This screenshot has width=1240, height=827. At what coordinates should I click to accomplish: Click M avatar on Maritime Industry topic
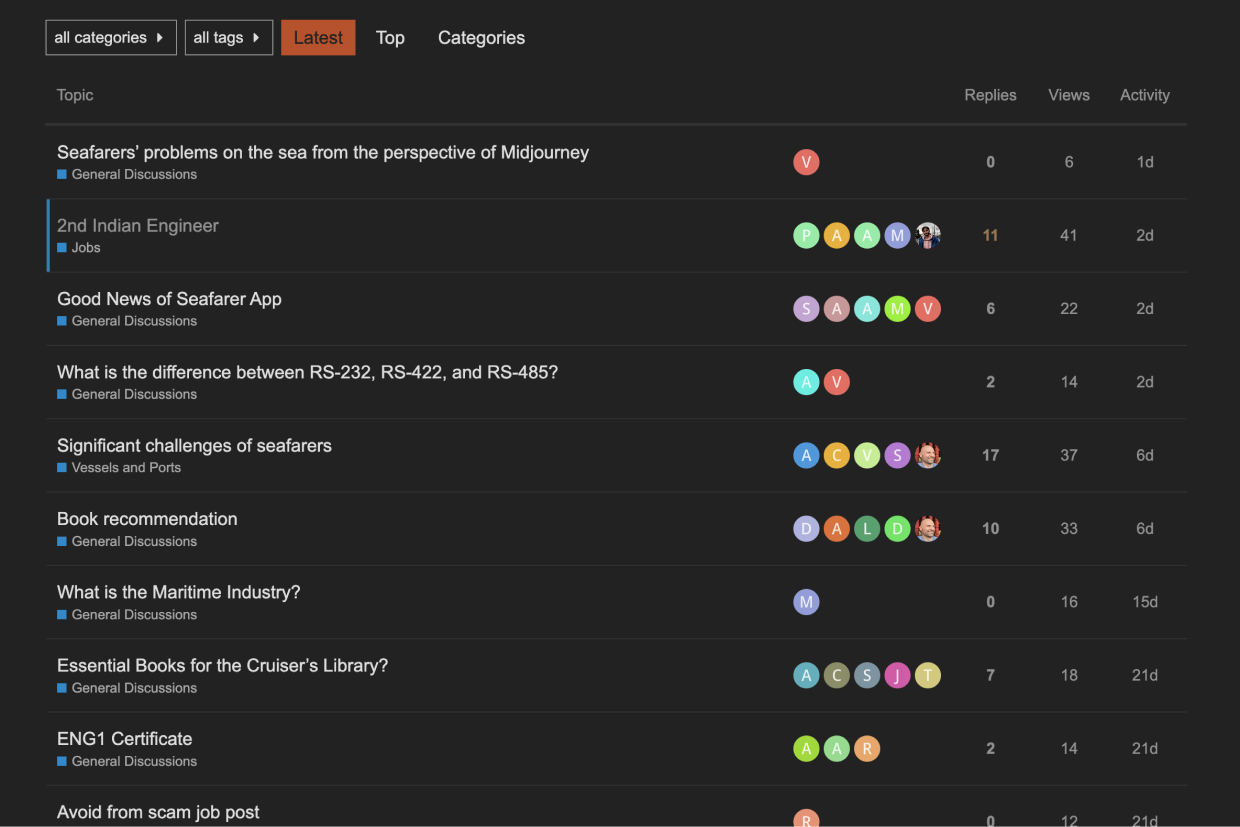tap(806, 602)
